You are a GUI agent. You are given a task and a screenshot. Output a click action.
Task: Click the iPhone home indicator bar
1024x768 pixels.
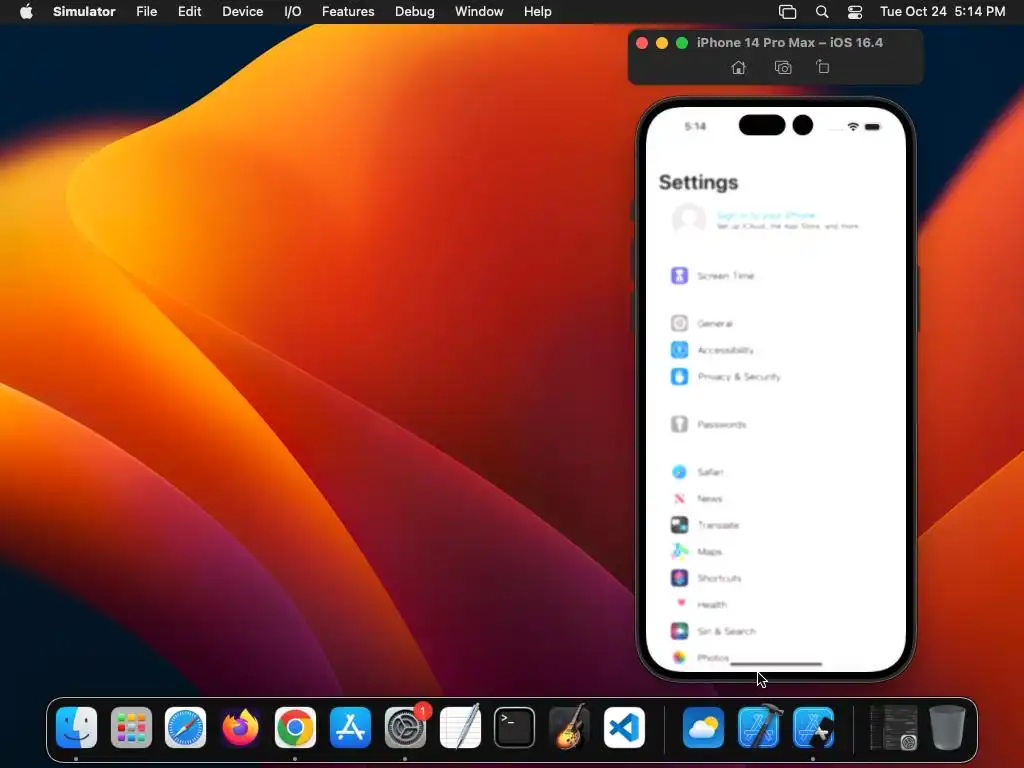[x=776, y=664]
